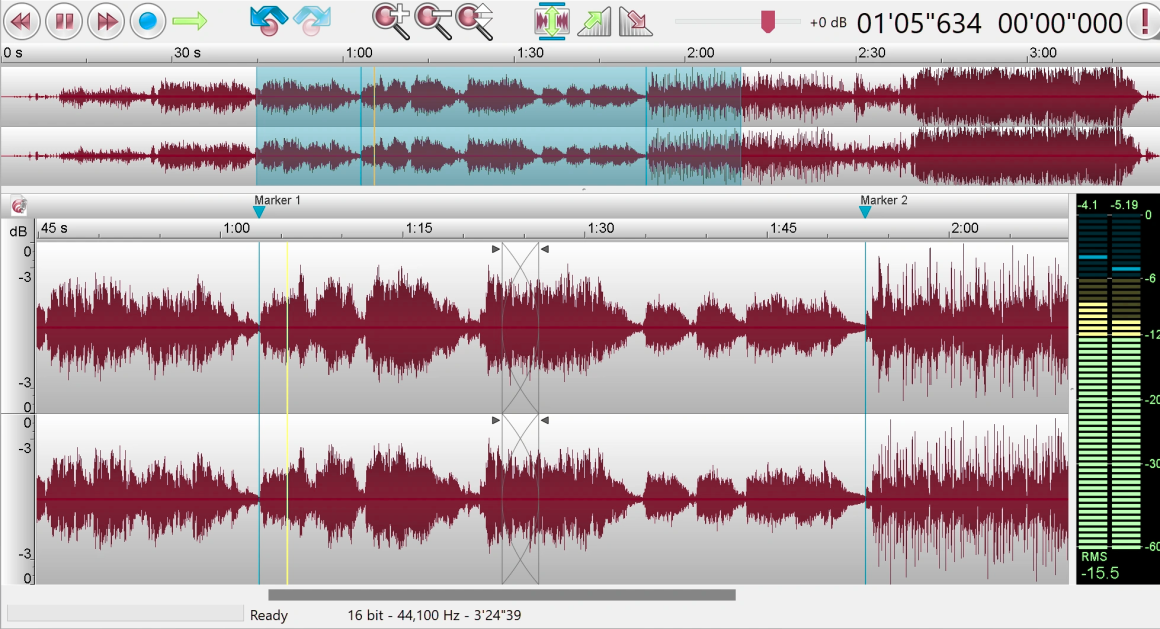
Task: Click the 01'05"634 position time display
Action: pos(919,24)
